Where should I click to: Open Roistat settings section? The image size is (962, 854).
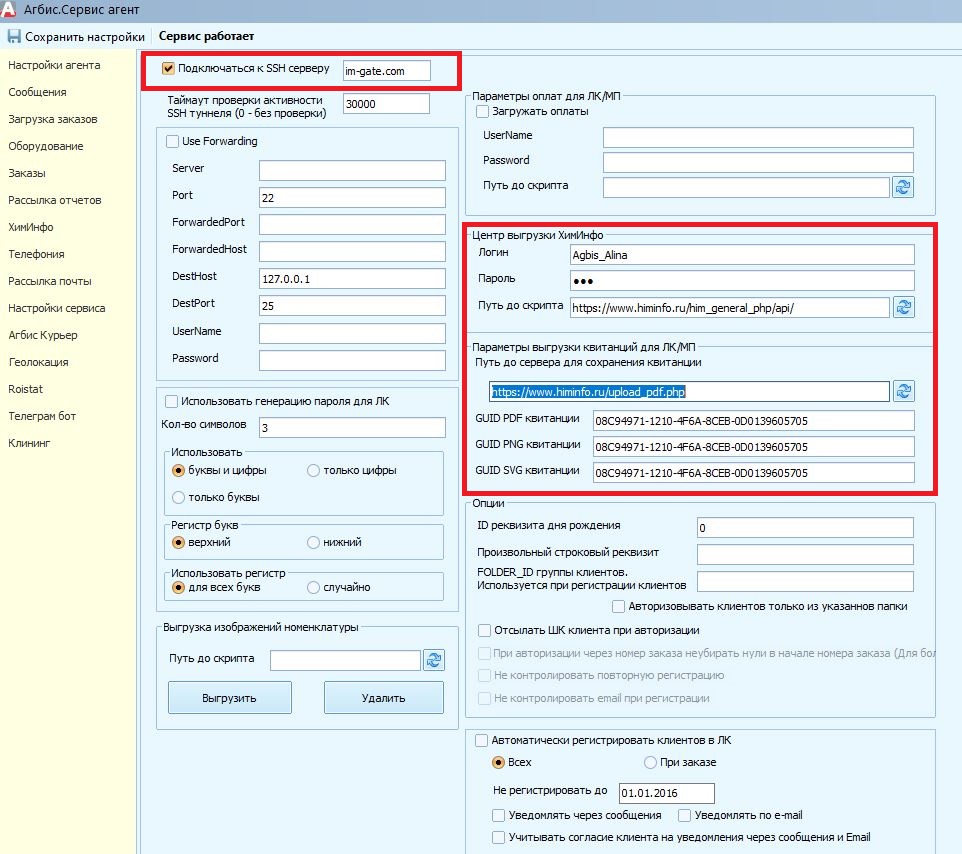26,389
